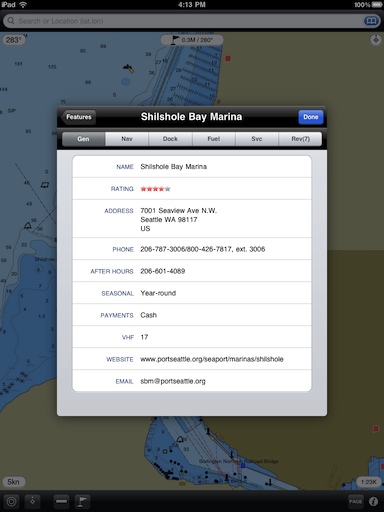Tap the GPS center-on-location icon at top right

coord(376,40)
